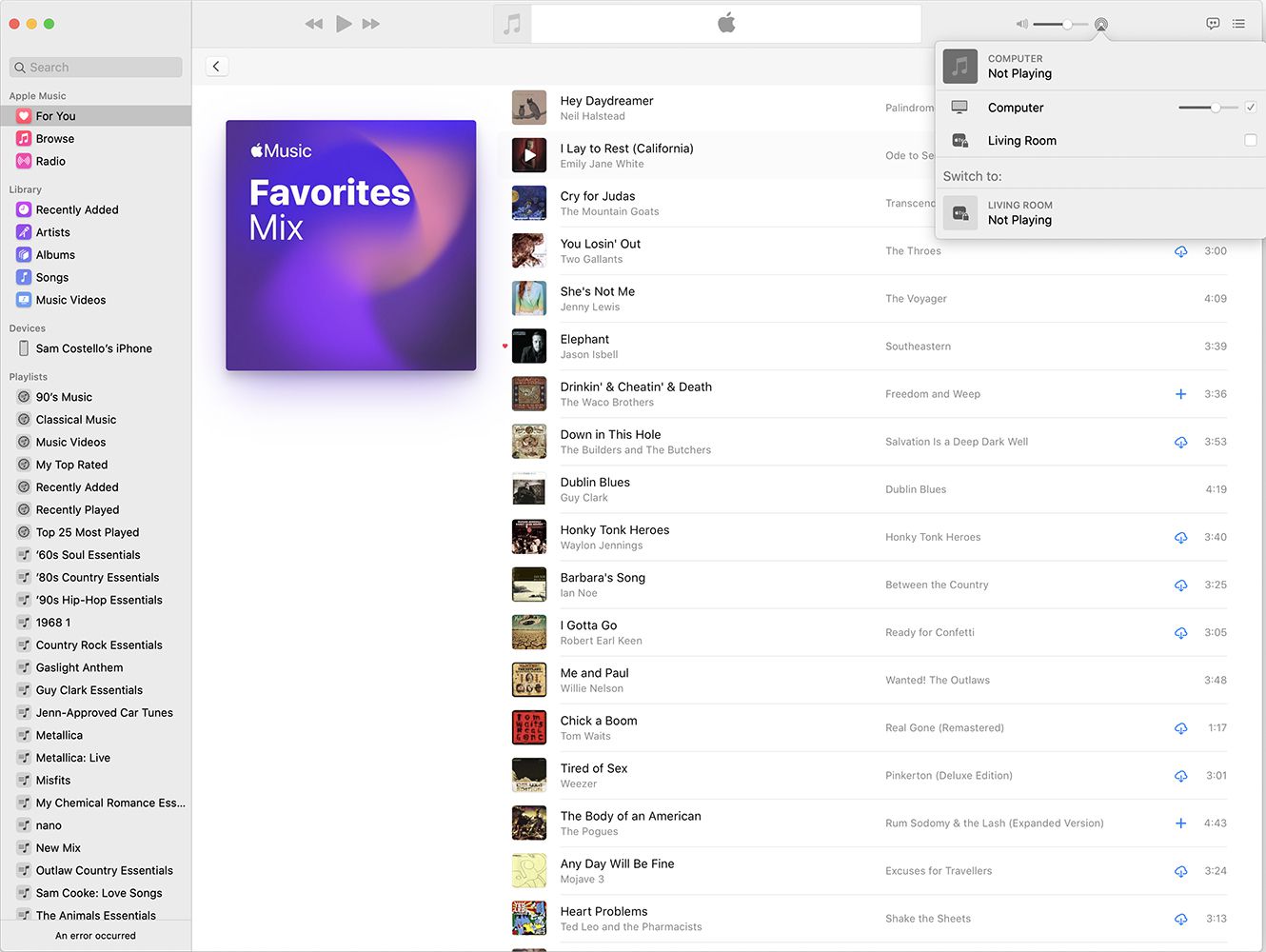Open library Recently Added under Library
Image resolution: width=1266 pixels, height=952 pixels.
[95, 209]
